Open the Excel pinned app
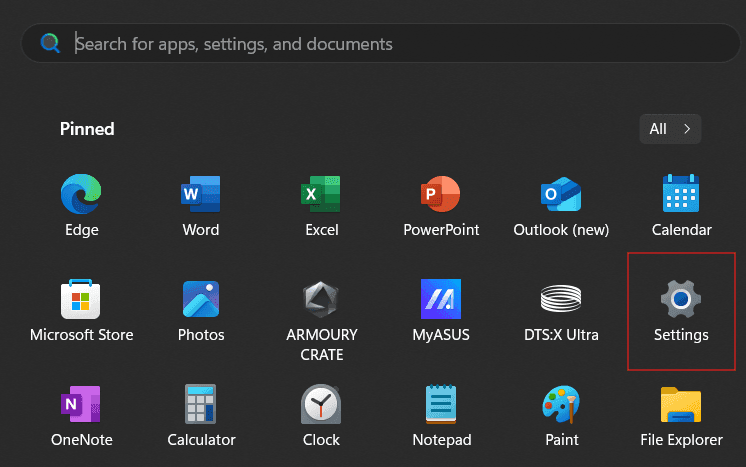 (321, 205)
